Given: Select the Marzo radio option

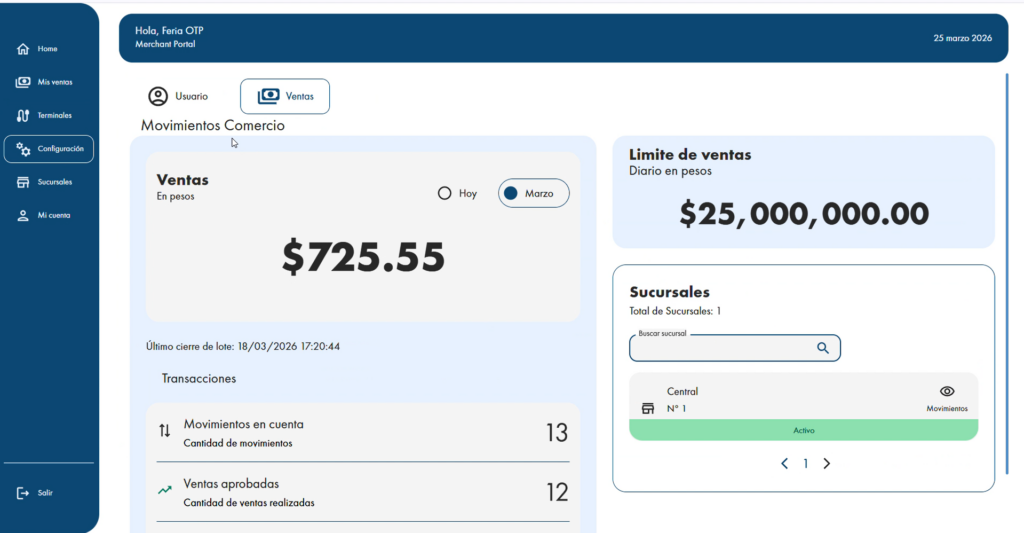Looking at the screenshot, I should click(511, 193).
